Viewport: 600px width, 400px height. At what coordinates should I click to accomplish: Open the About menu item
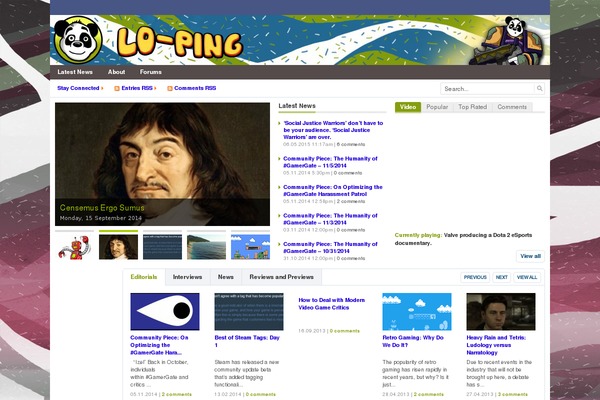(116, 72)
